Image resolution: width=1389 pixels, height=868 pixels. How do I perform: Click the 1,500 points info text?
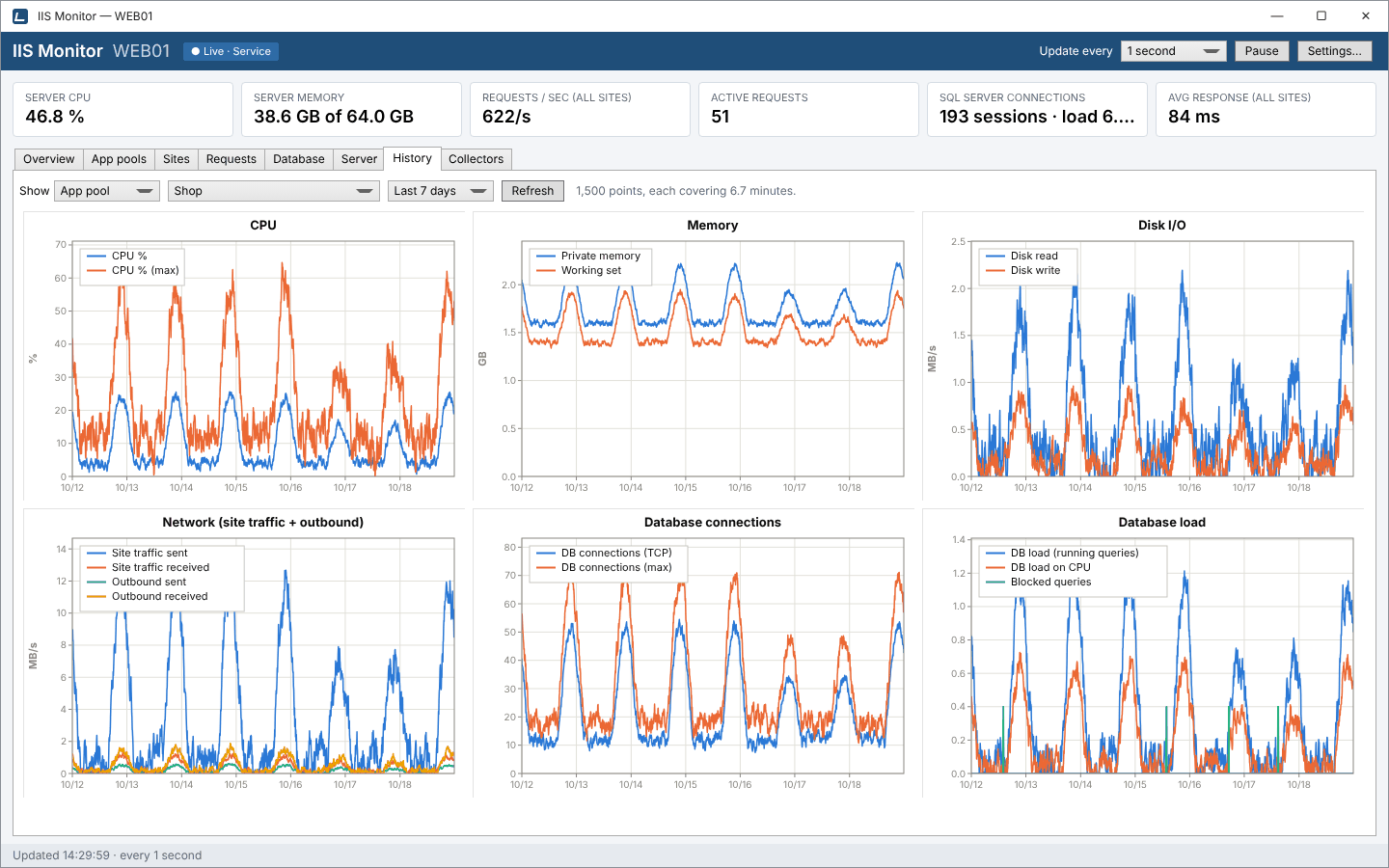(686, 191)
